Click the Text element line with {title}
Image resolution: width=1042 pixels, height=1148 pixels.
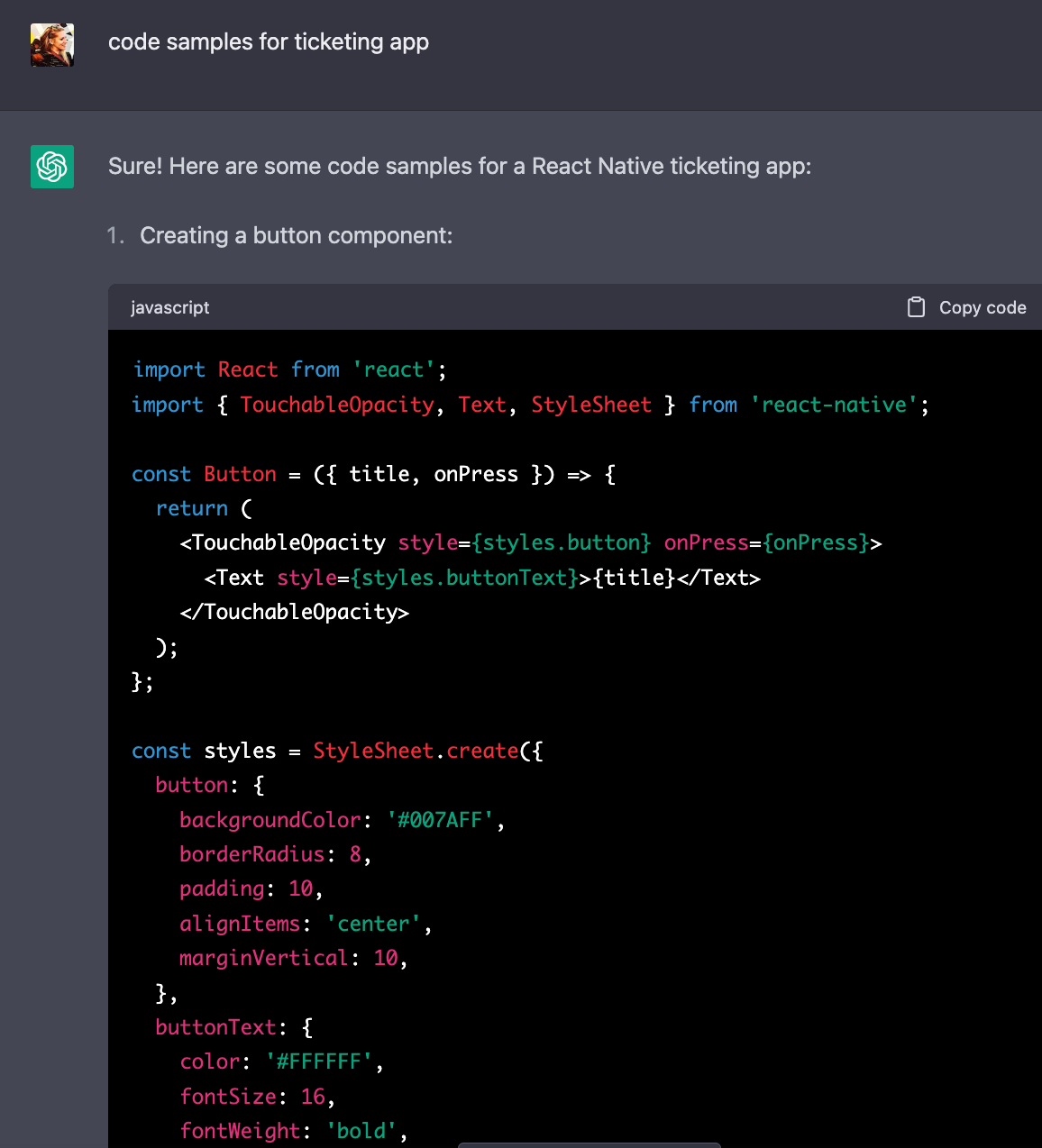pos(482,578)
